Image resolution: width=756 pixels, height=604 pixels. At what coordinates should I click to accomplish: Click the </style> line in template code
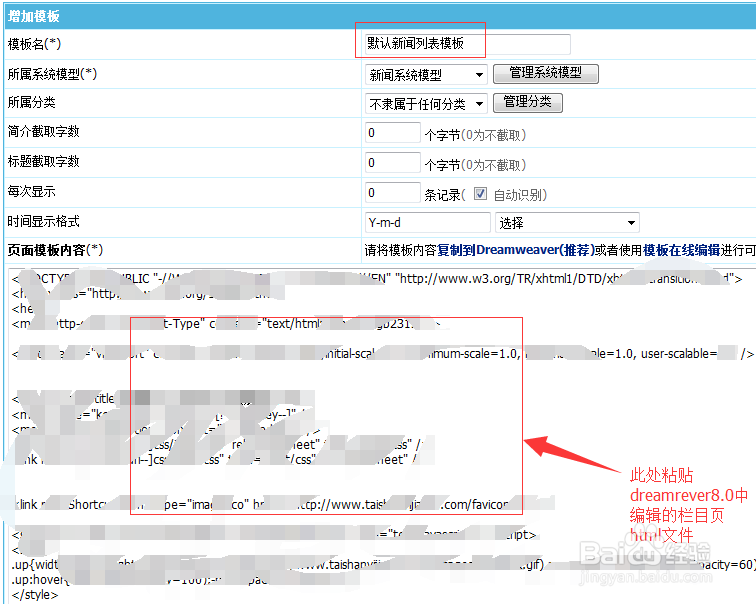pos(35,595)
